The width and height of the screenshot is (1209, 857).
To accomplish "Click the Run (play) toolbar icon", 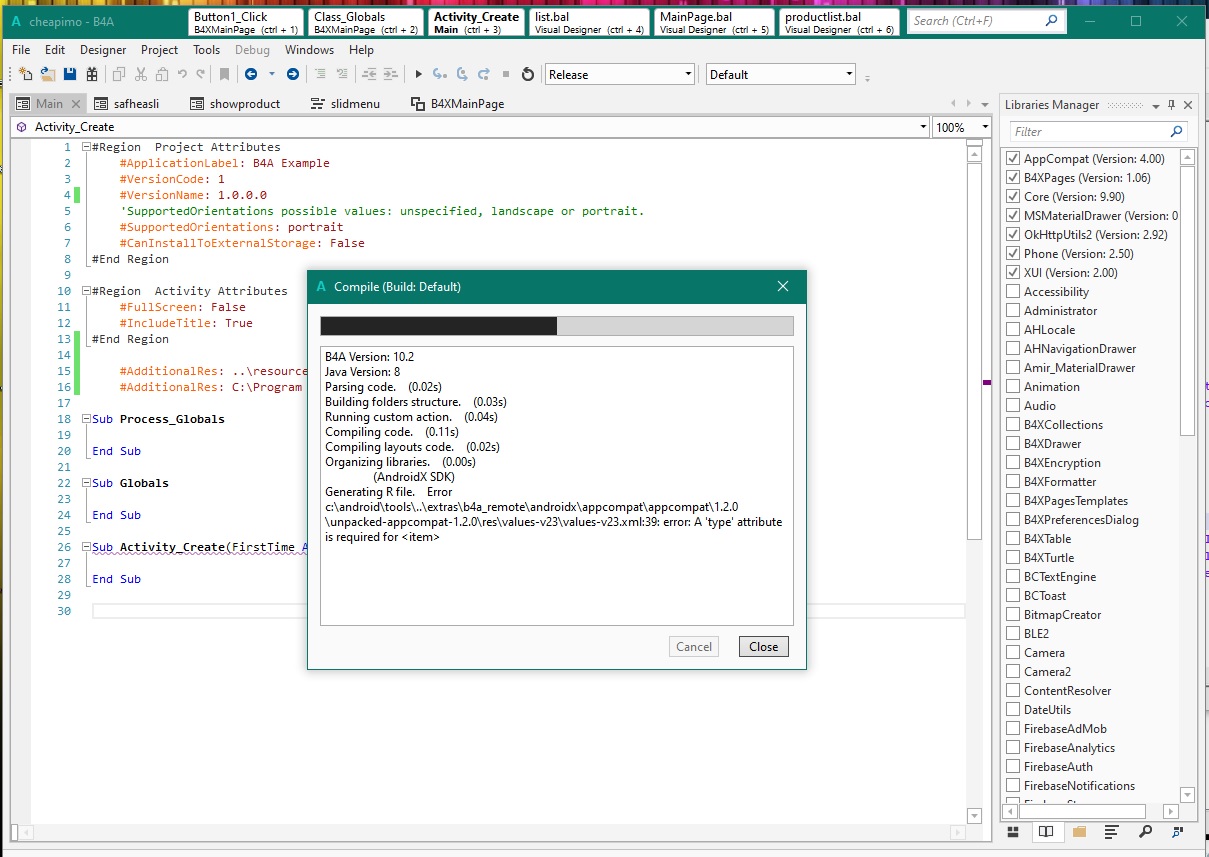I will tap(419, 74).
